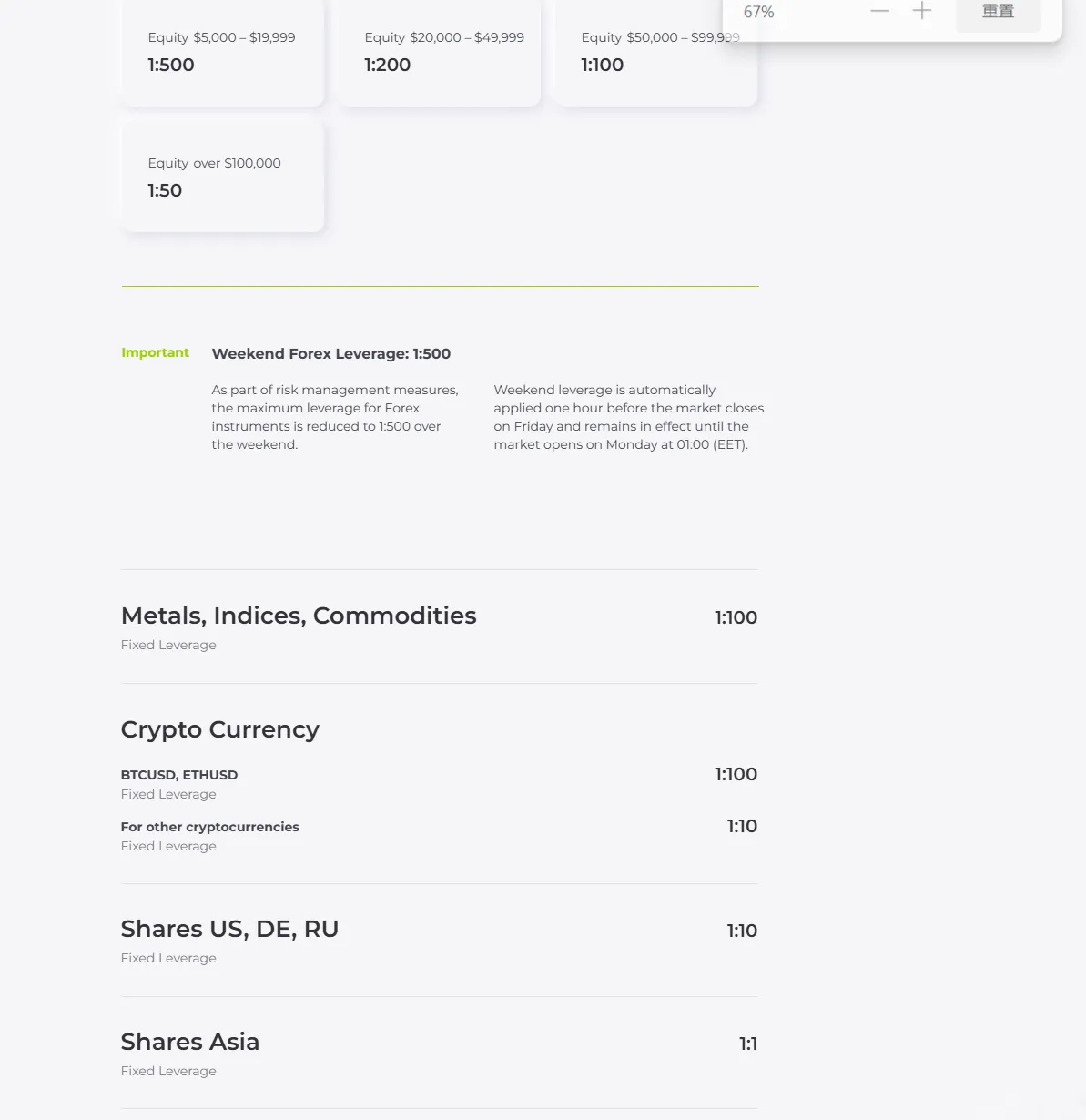Click the 1:100 value for BTCUSD, ETHUSD

[736, 774]
